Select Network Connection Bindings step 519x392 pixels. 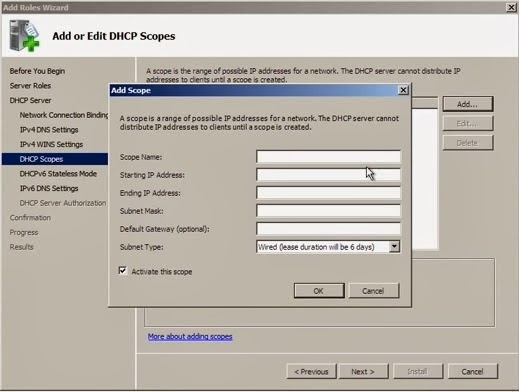click(64, 115)
